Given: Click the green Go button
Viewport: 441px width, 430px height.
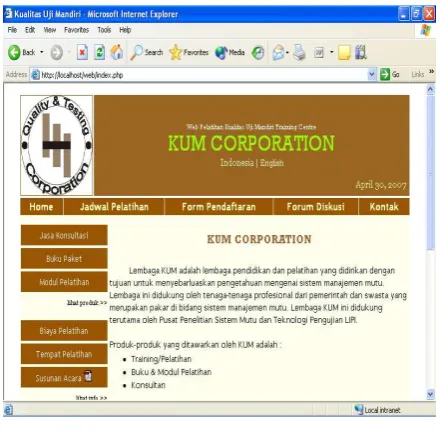Looking at the screenshot, I should [390, 74].
